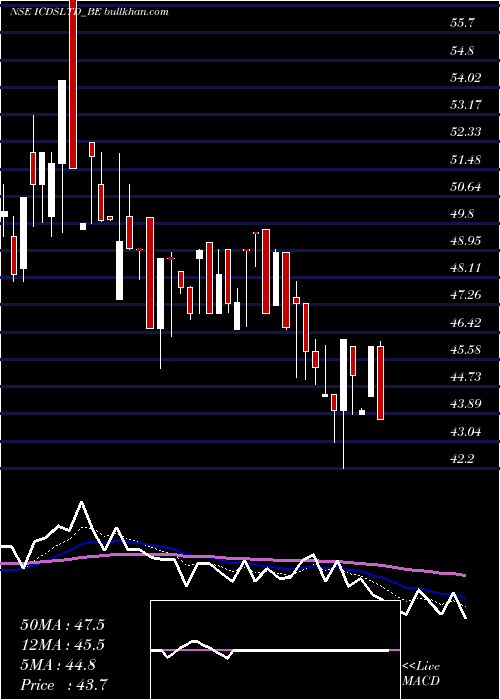500x700 pixels.
Task: Click the 46.42 price axis label
Action: (466, 322)
